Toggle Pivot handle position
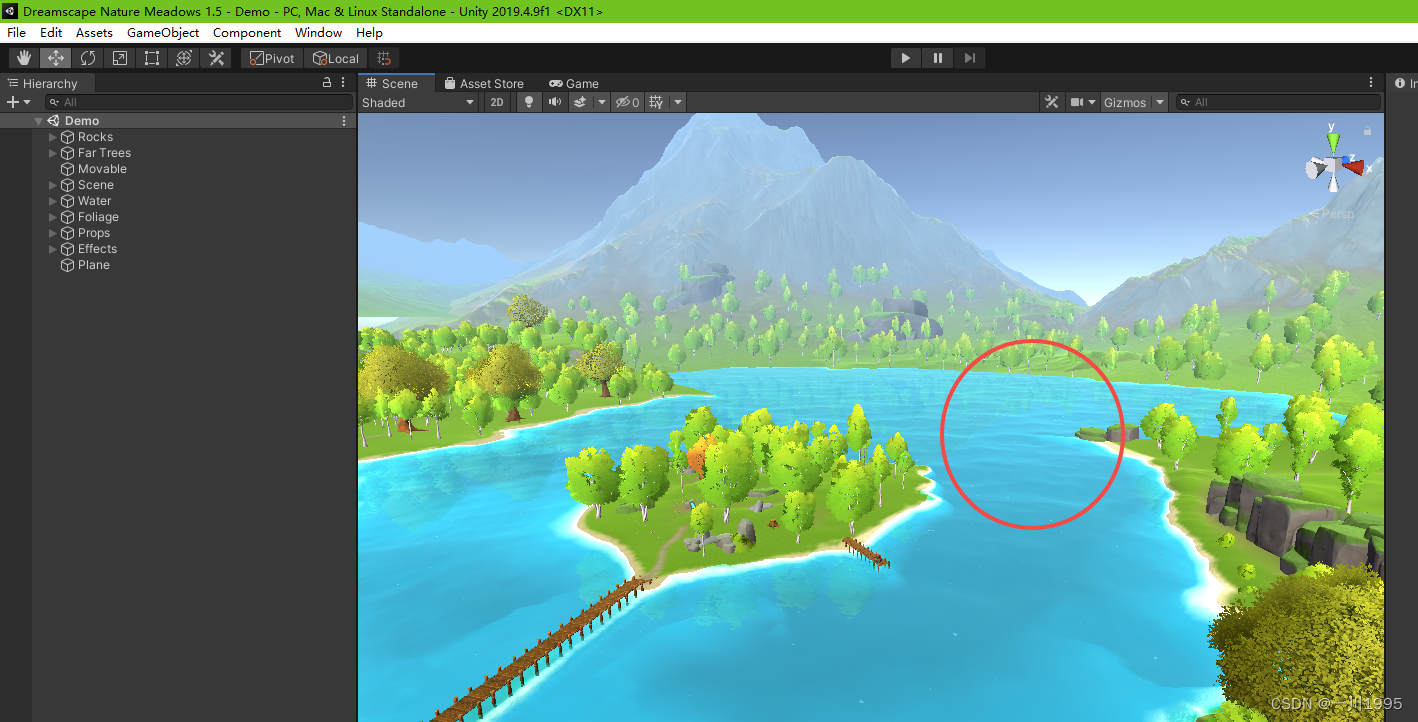 tap(272, 58)
